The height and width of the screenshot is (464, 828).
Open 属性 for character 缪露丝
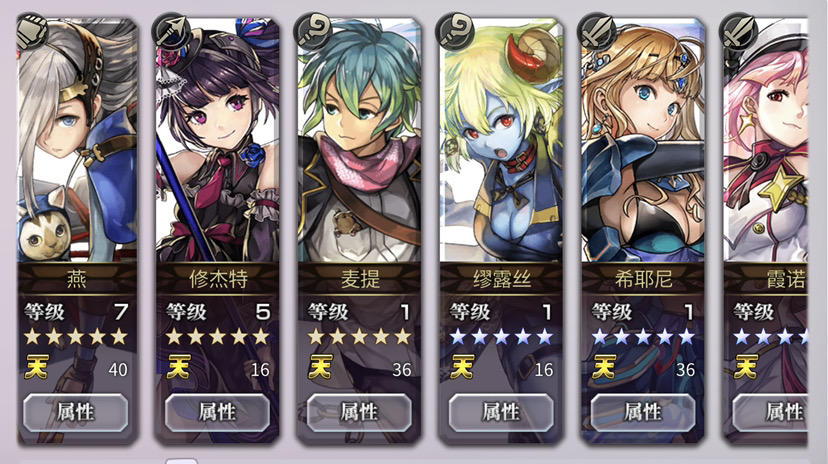(501, 412)
